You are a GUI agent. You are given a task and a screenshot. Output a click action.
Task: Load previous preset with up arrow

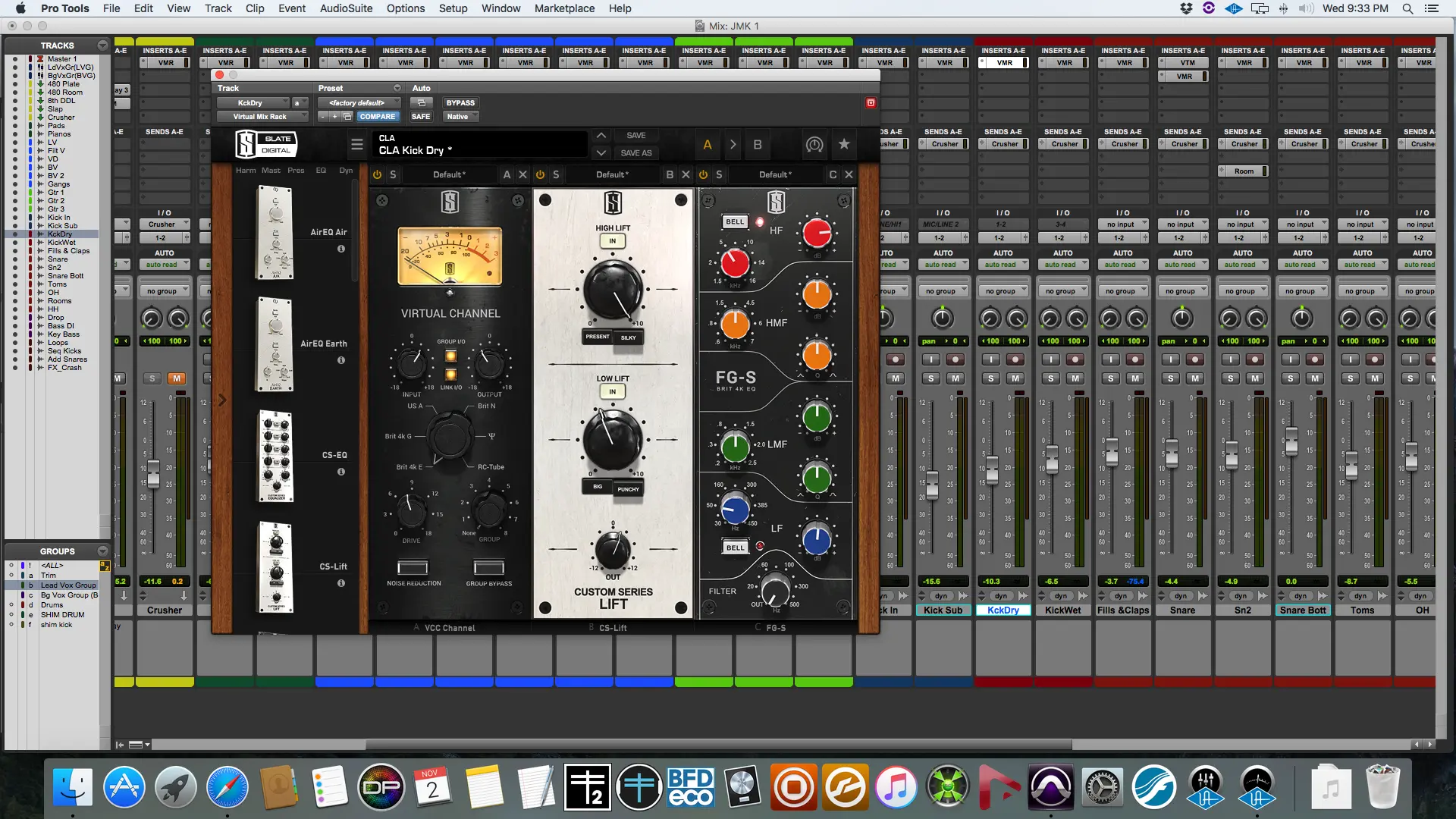[x=601, y=136]
